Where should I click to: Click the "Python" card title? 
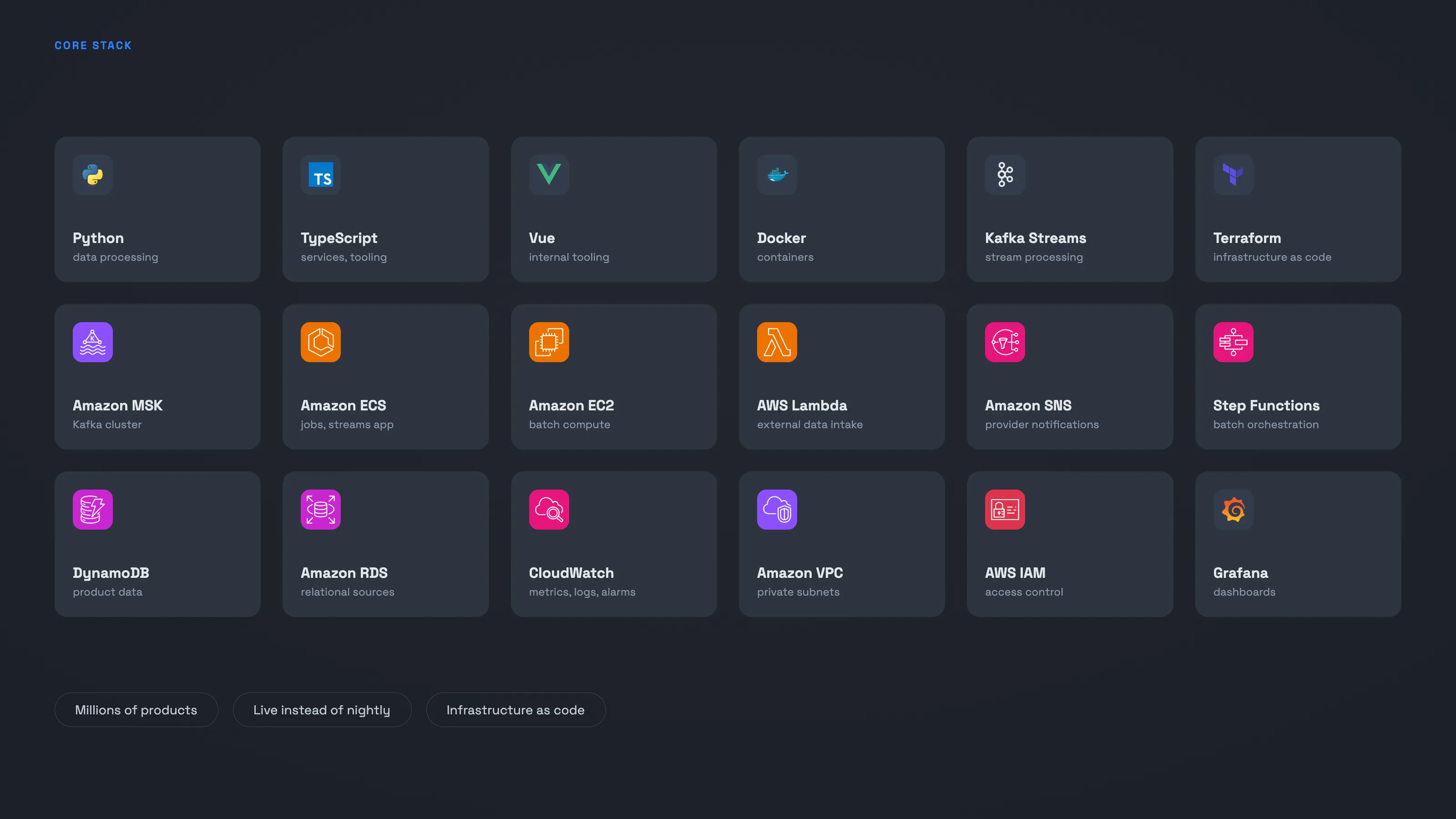[x=98, y=238]
